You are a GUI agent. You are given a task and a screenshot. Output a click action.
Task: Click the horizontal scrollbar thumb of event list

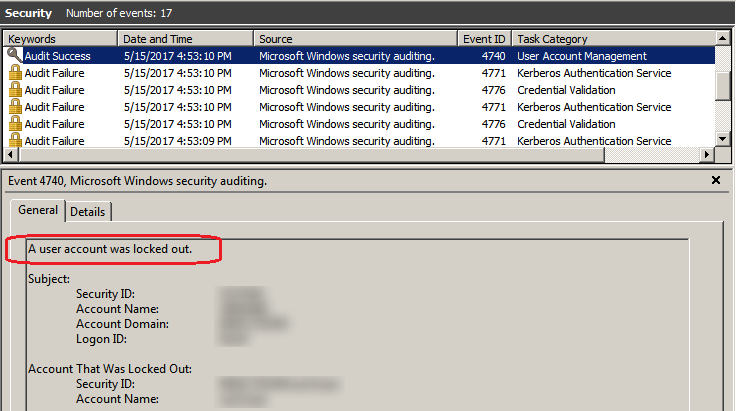tap(300, 155)
